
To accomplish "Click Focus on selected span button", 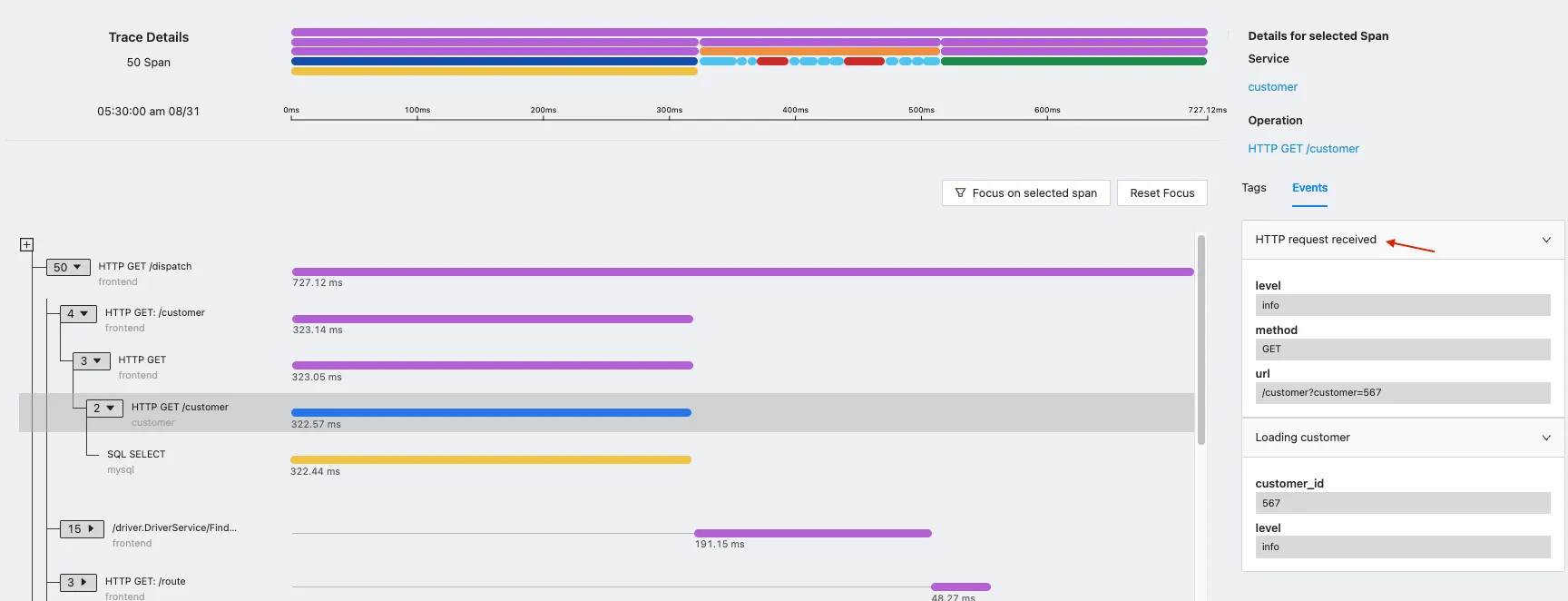I will [x=1025, y=192].
